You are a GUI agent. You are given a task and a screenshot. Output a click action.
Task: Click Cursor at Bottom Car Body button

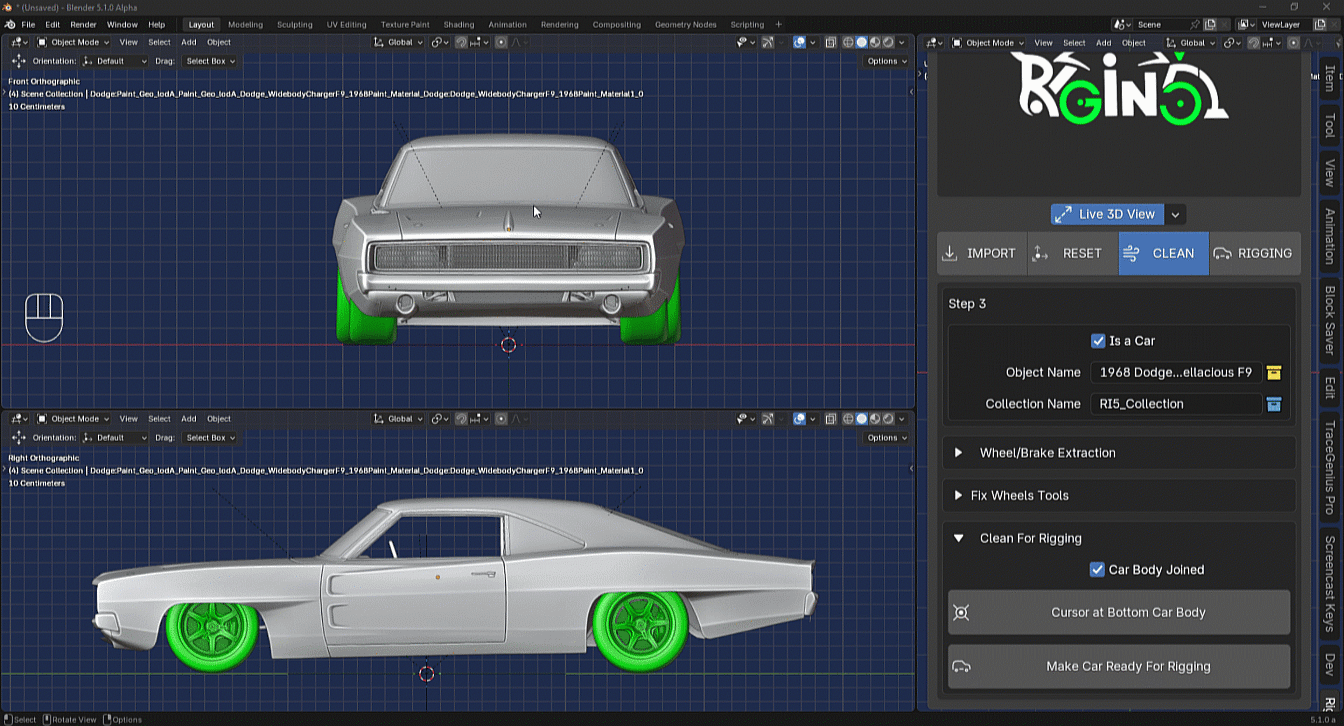pos(1119,612)
